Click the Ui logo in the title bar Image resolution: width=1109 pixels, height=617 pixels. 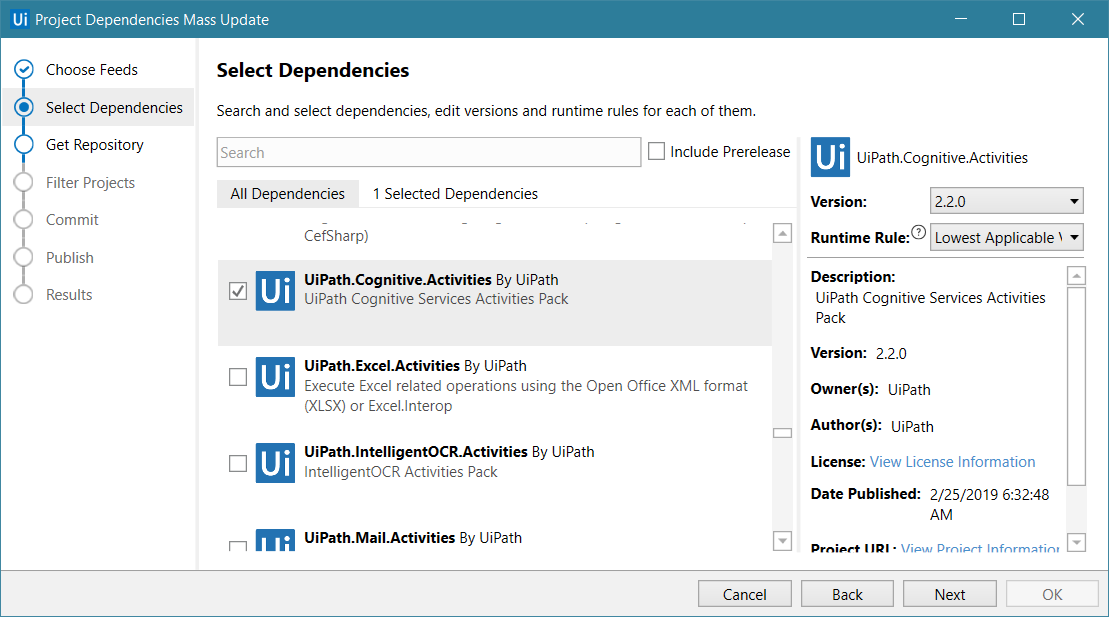pyautogui.click(x=20, y=19)
